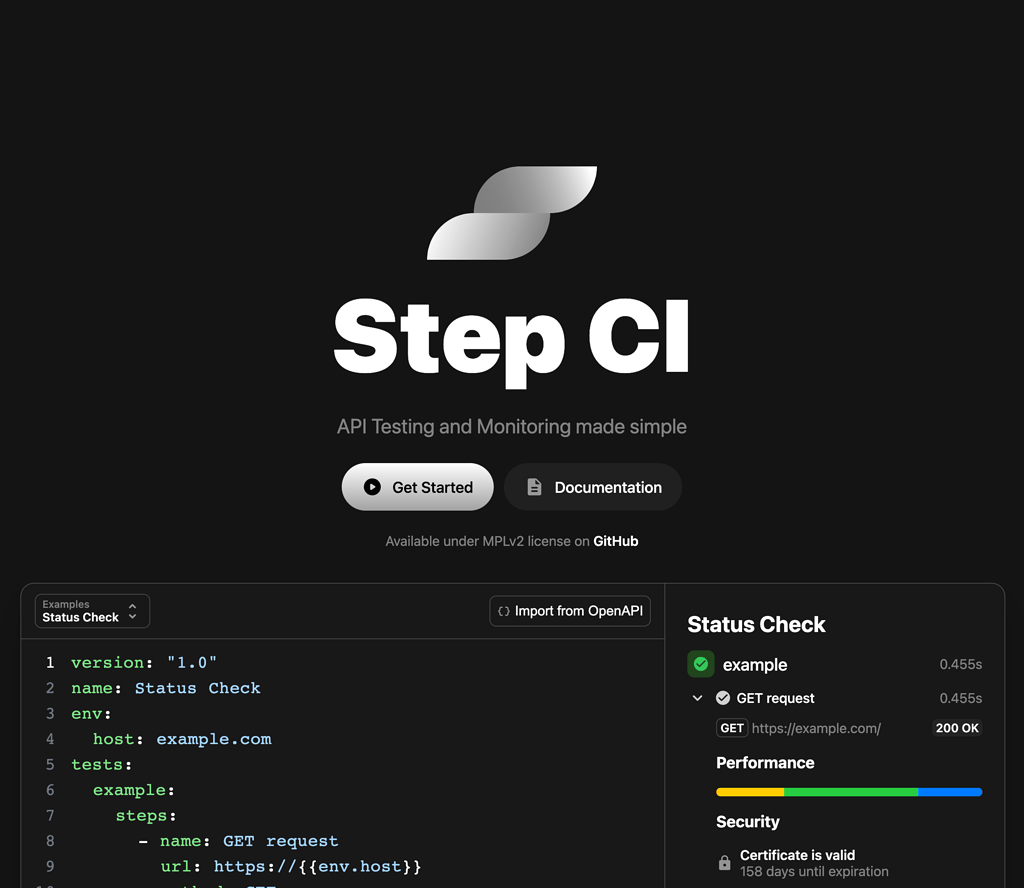Open the Examples dropdown showing Status Check
The height and width of the screenshot is (888, 1024).
coord(91,611)
